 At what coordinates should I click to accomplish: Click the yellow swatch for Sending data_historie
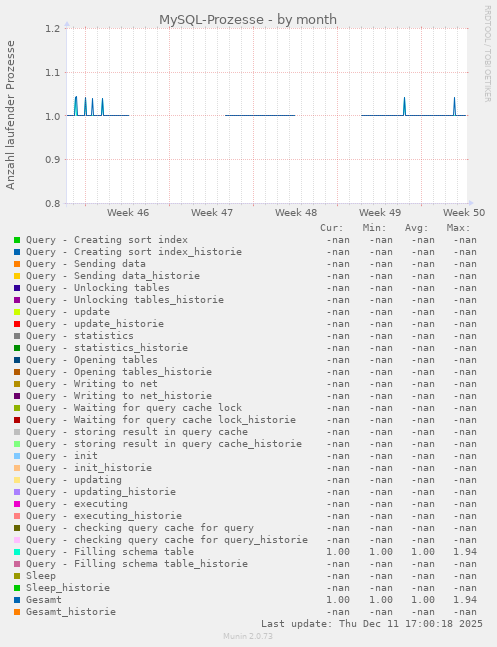click(x=17, y=276)
